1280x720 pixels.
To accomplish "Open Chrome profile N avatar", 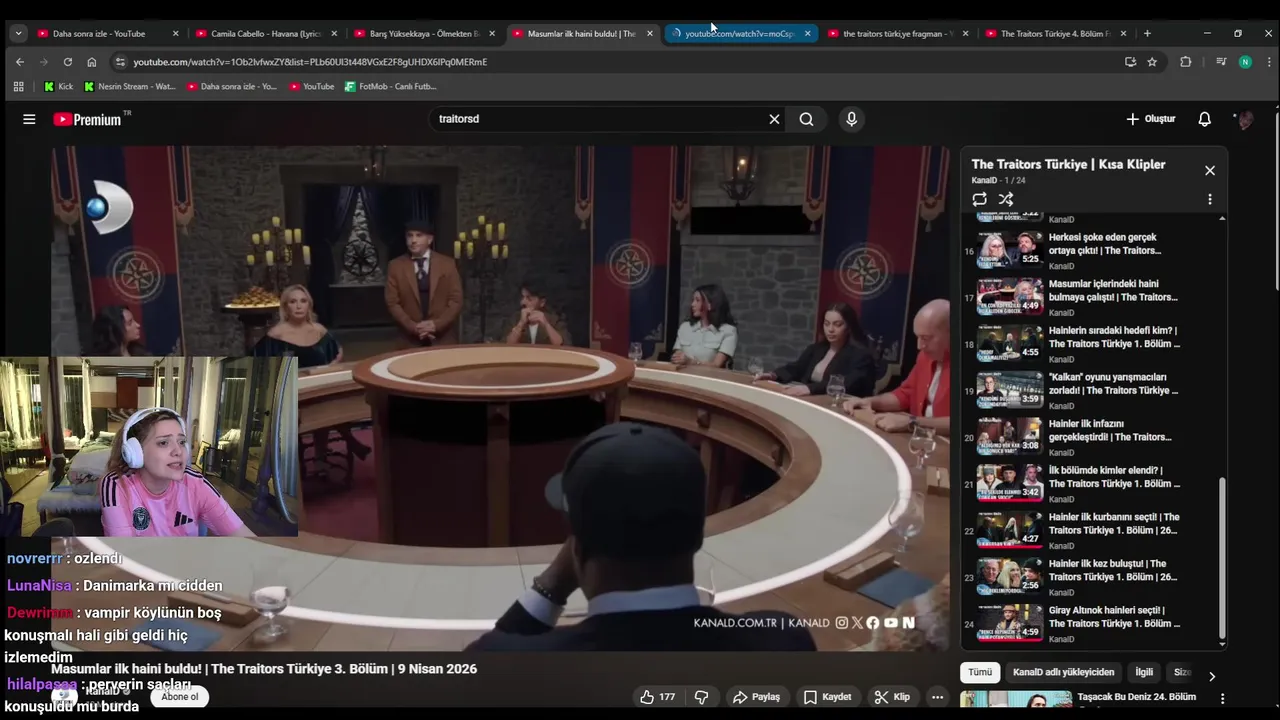I will pyautogui.click(x=1245, y=62).
